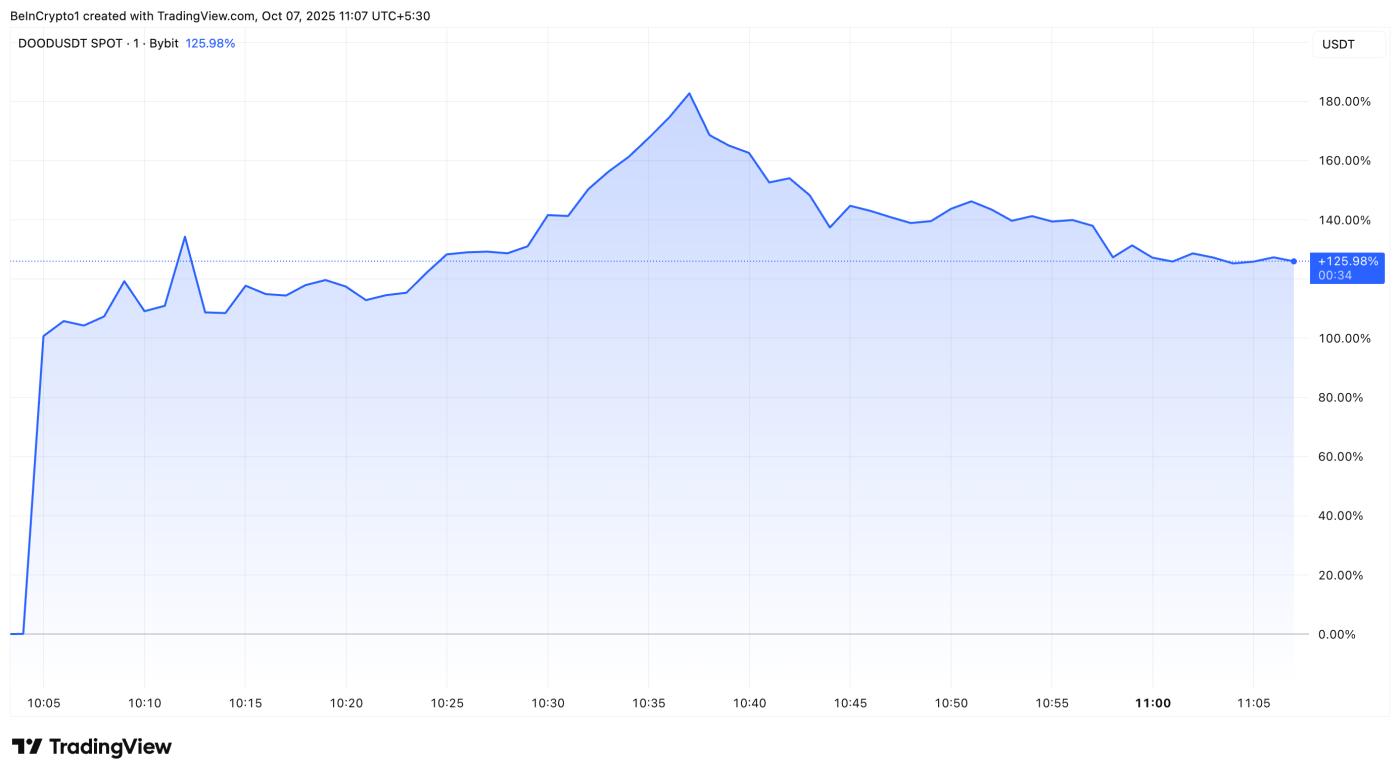This screenshot has height=777, width=1400.
Task: Click the chart peak near 10:37
Action: [689, 94]
